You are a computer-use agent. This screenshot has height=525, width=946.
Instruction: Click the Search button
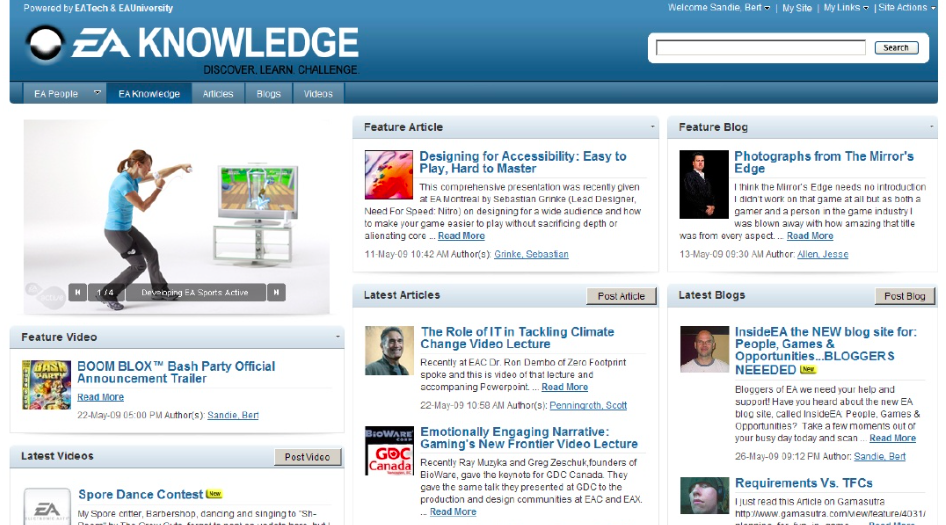click(896, 48)
